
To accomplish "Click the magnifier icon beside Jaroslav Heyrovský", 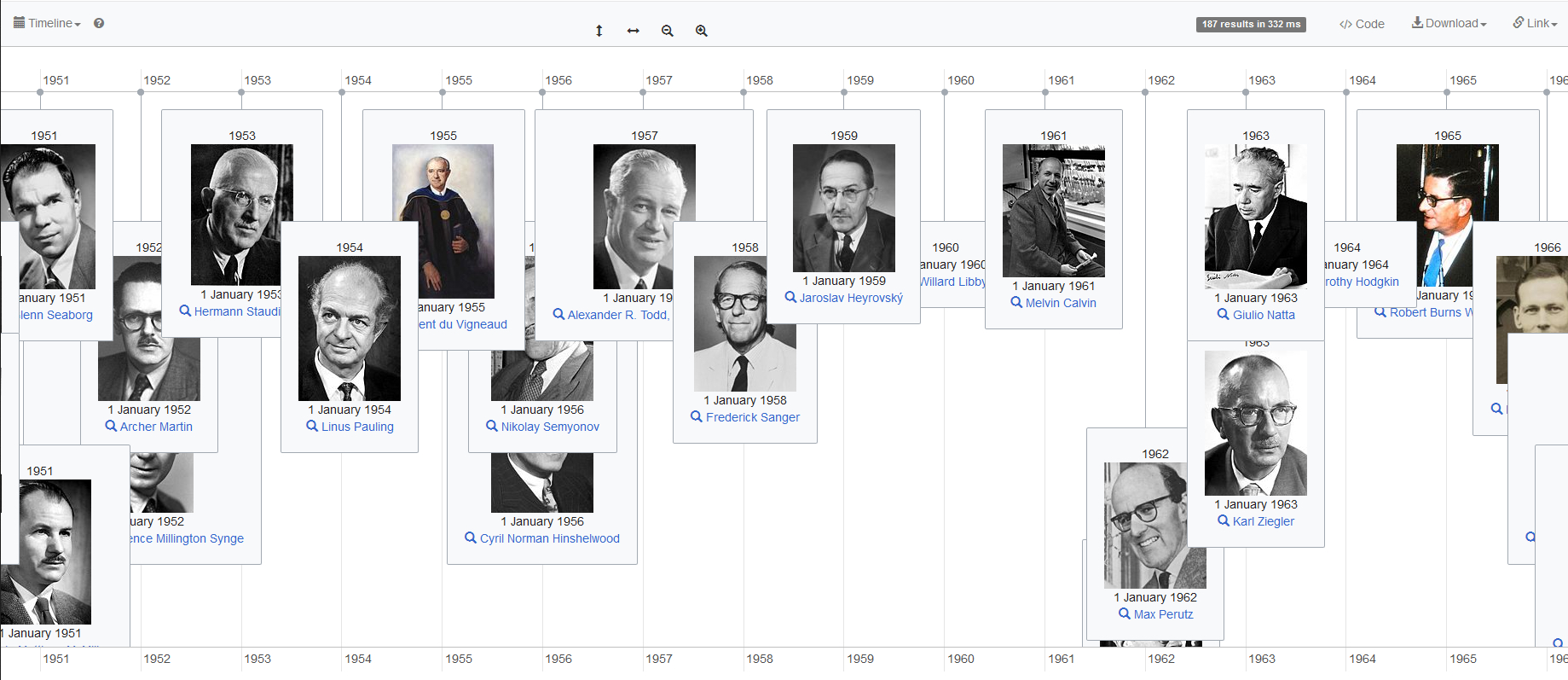I will pyautogui.click(x=790, y=297).
